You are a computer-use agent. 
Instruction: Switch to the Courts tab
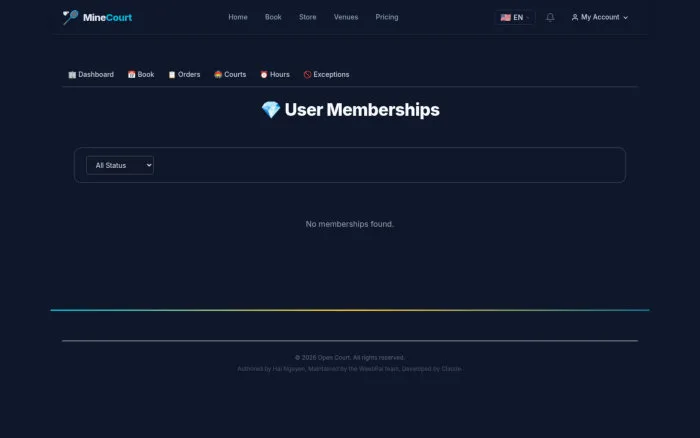(230, 75)
